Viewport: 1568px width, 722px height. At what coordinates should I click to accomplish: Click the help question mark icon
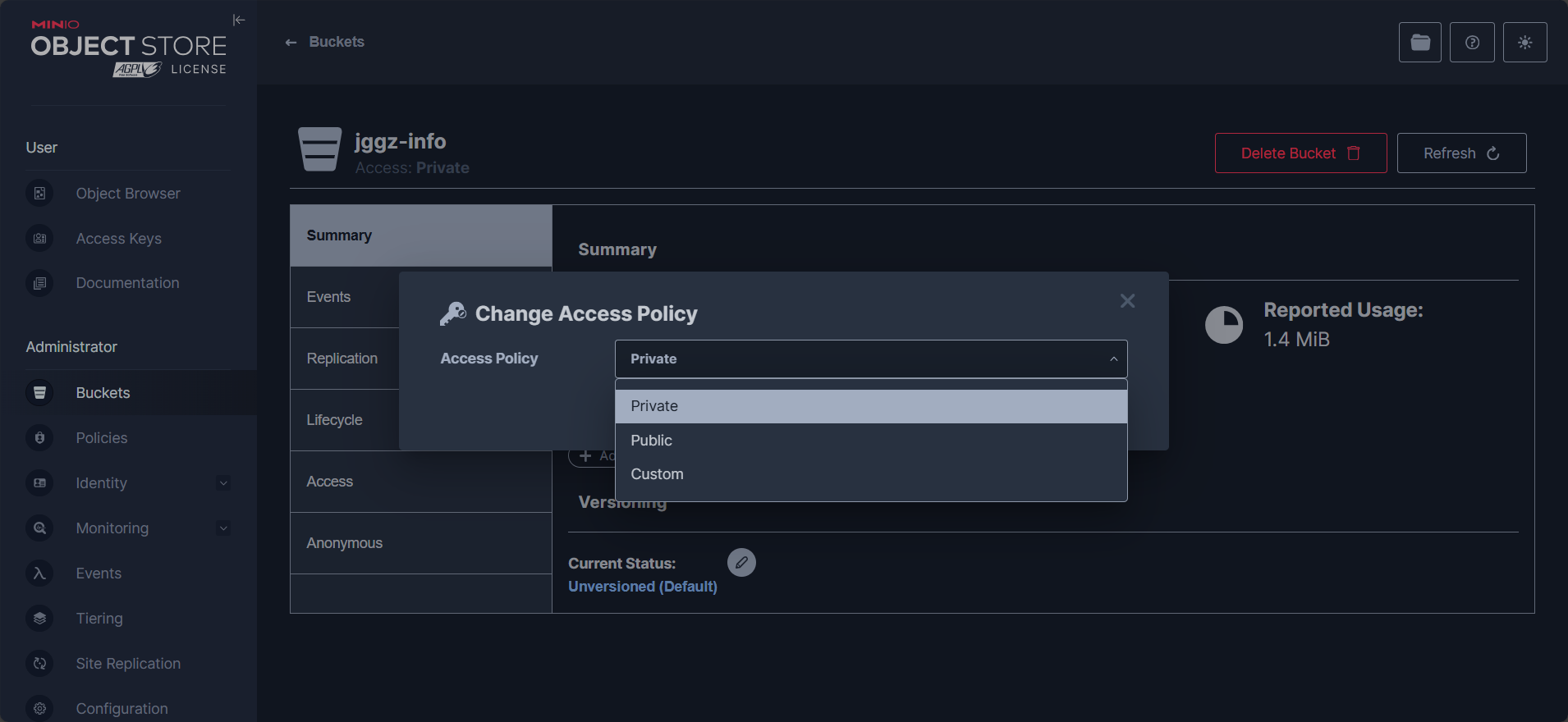[x=1472, y=43]
